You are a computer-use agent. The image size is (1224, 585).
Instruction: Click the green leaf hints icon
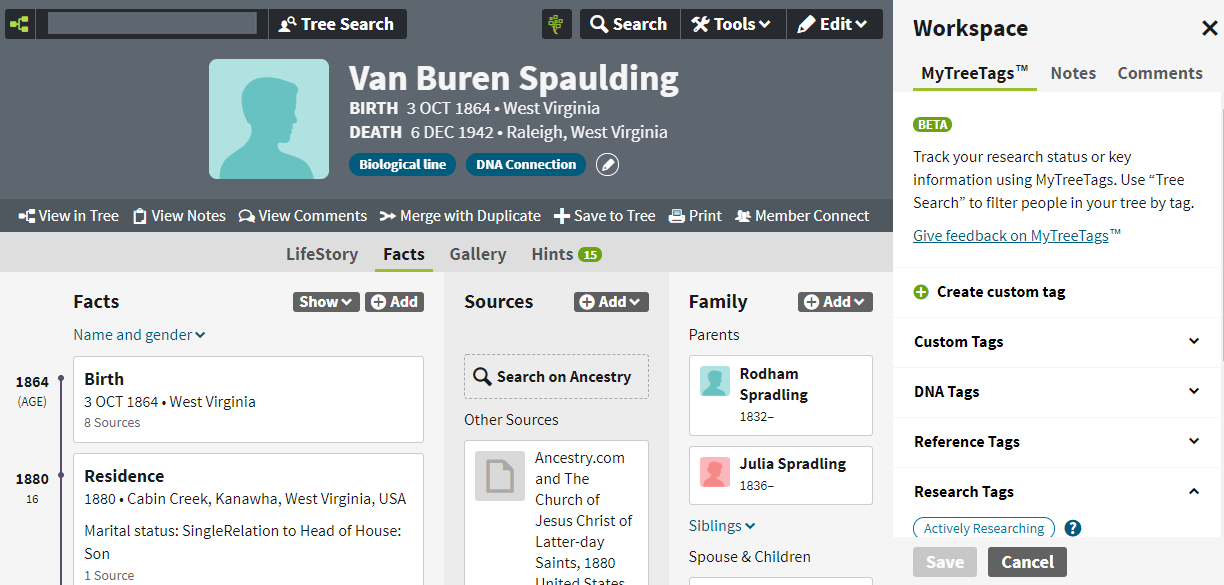(x=557, y=24)
